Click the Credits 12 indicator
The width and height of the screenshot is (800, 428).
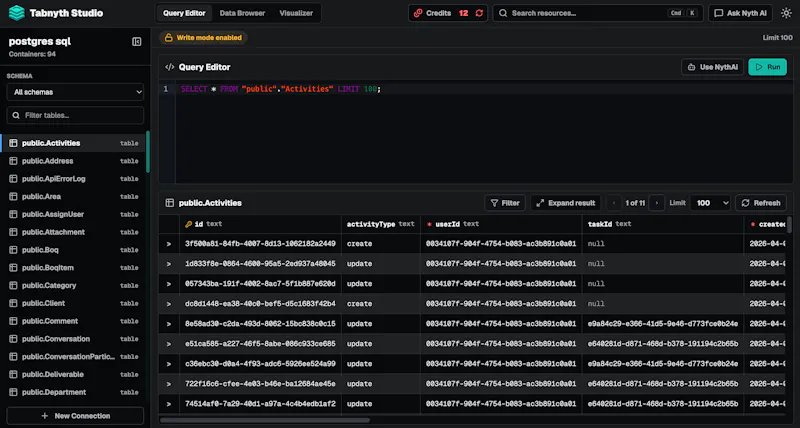pyautogui.click(x=448, y=13)
